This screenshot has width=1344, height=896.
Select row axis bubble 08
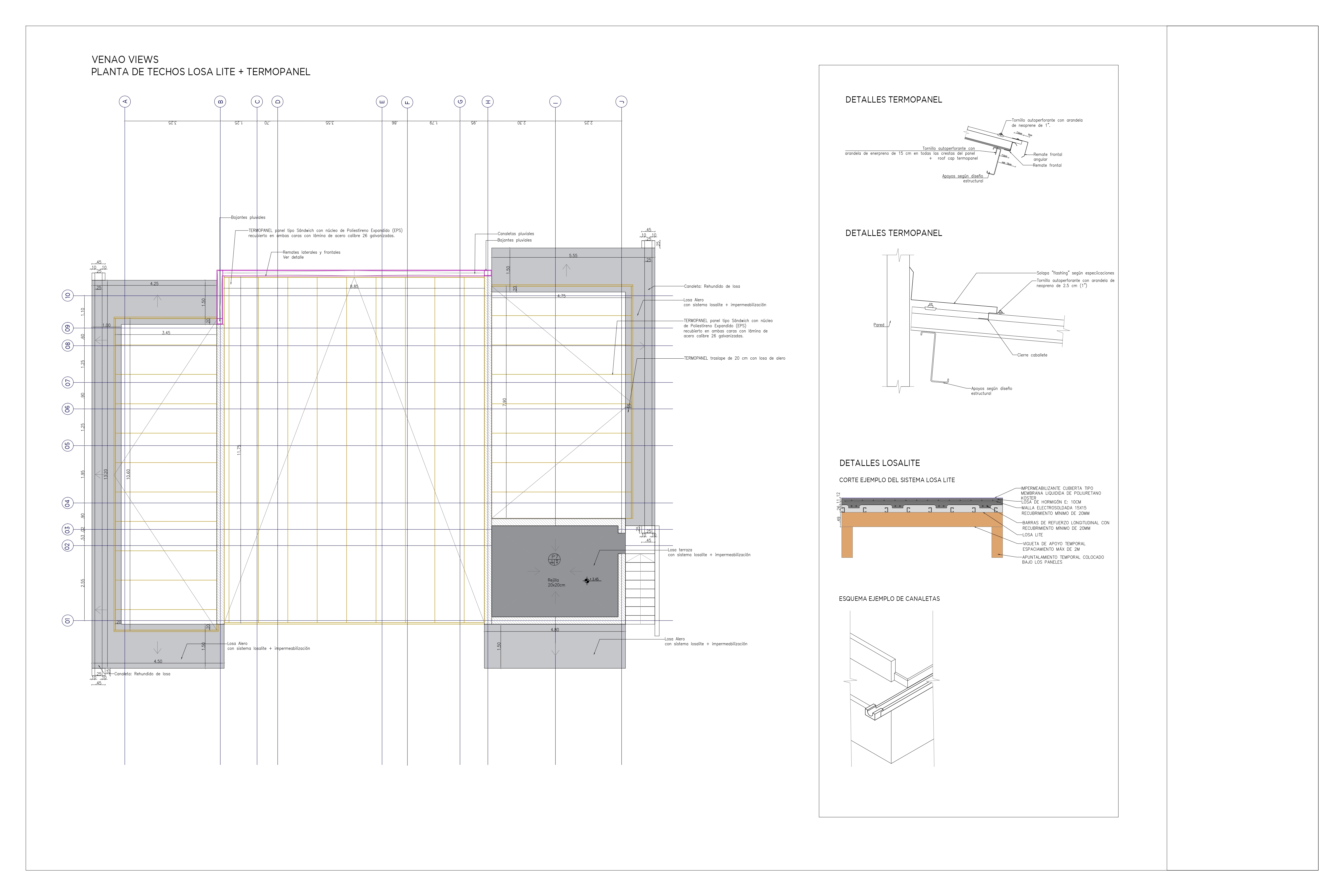tap(67, 345)
